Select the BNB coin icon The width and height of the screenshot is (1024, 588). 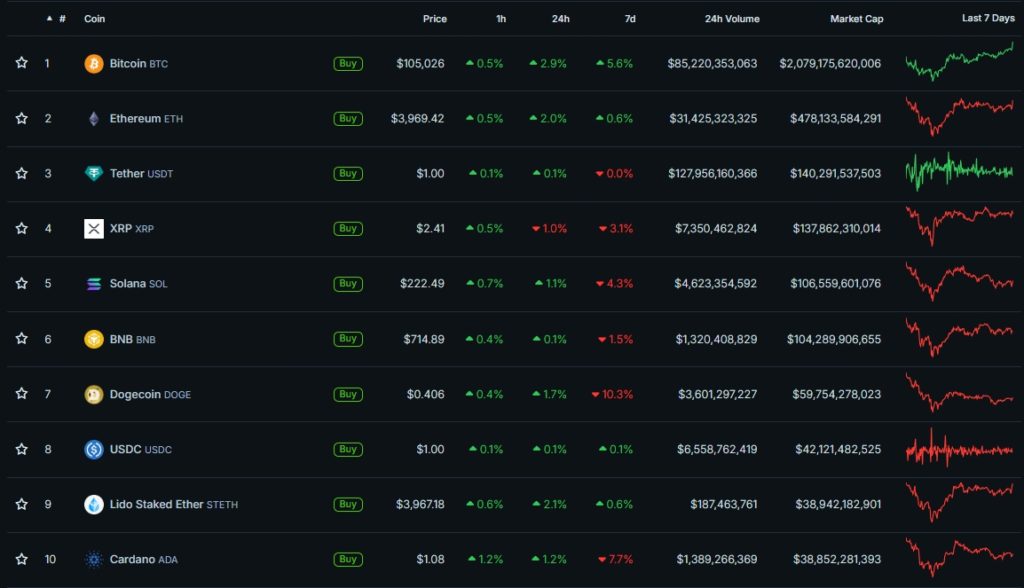tap(93, 338)
